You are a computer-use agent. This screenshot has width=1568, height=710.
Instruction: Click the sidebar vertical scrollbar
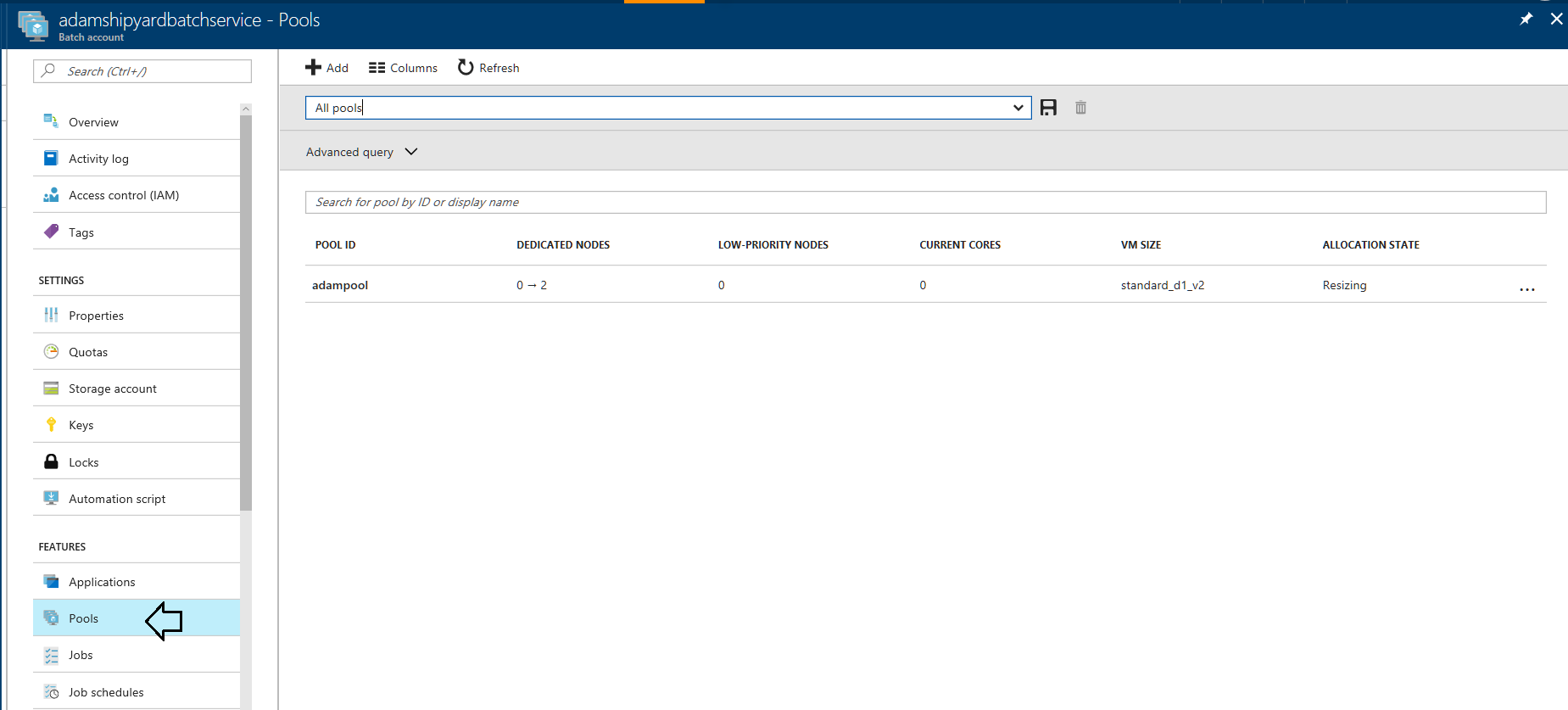point(246,312)
